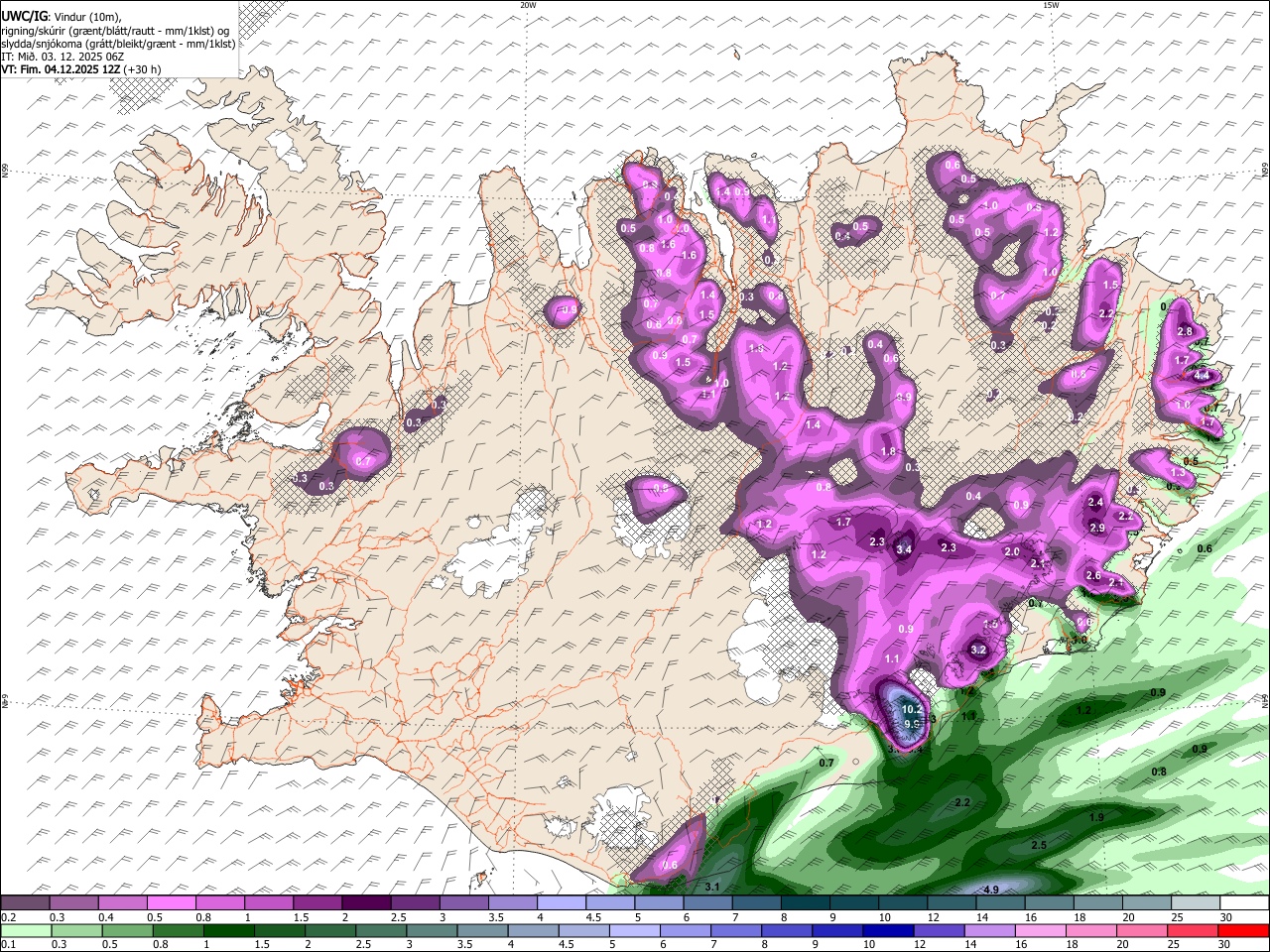Select the 2.6 snowfall value label
The image size is (1270, 952).
1093,576
